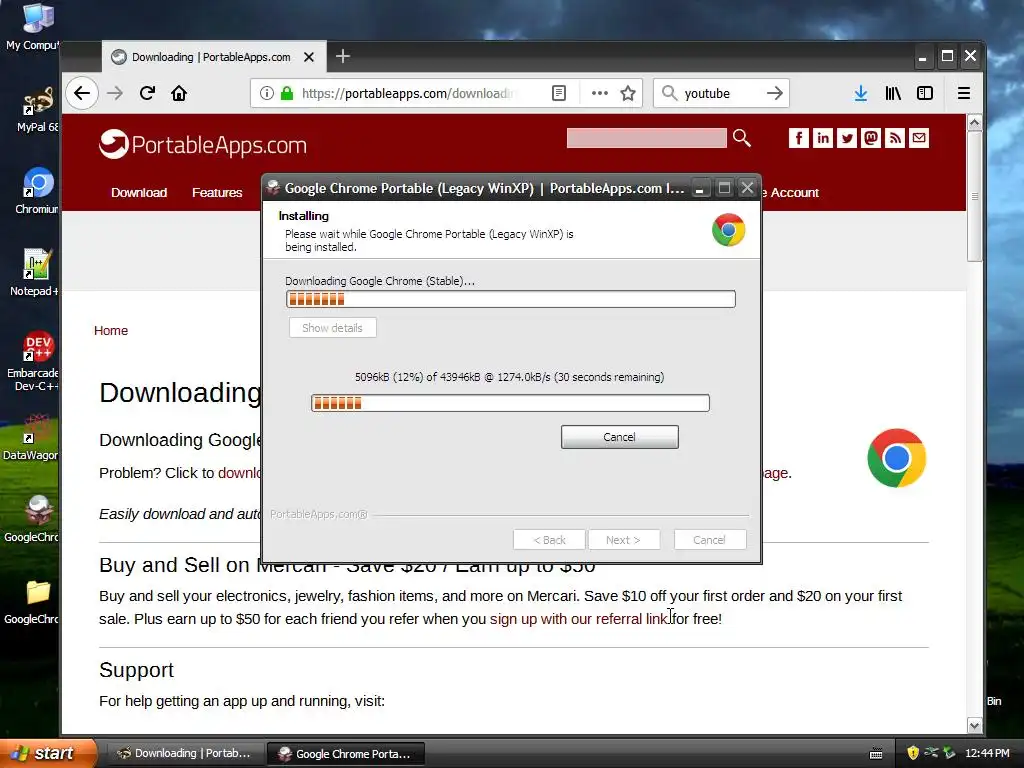Select MyPal 68 desktop shortcut

coord(37,110)
